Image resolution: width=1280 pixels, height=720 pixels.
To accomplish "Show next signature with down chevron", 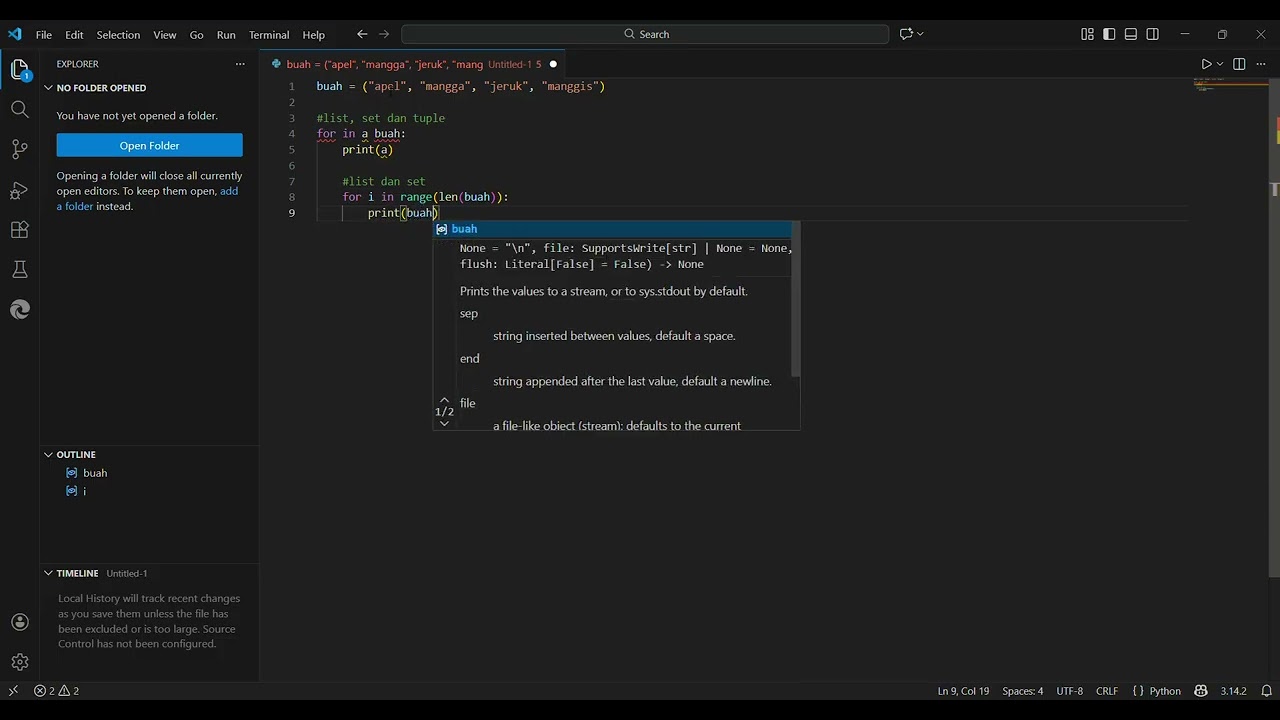I will coord(444,423).
